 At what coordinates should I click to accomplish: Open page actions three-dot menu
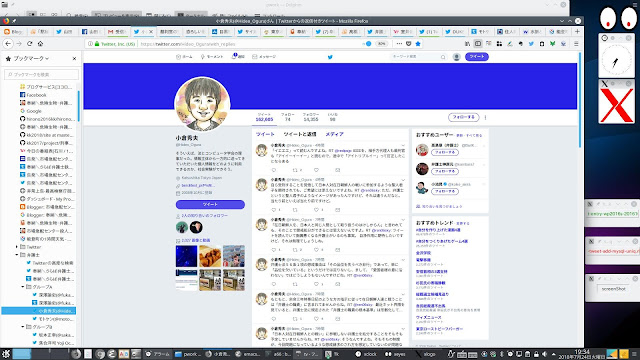399,44
